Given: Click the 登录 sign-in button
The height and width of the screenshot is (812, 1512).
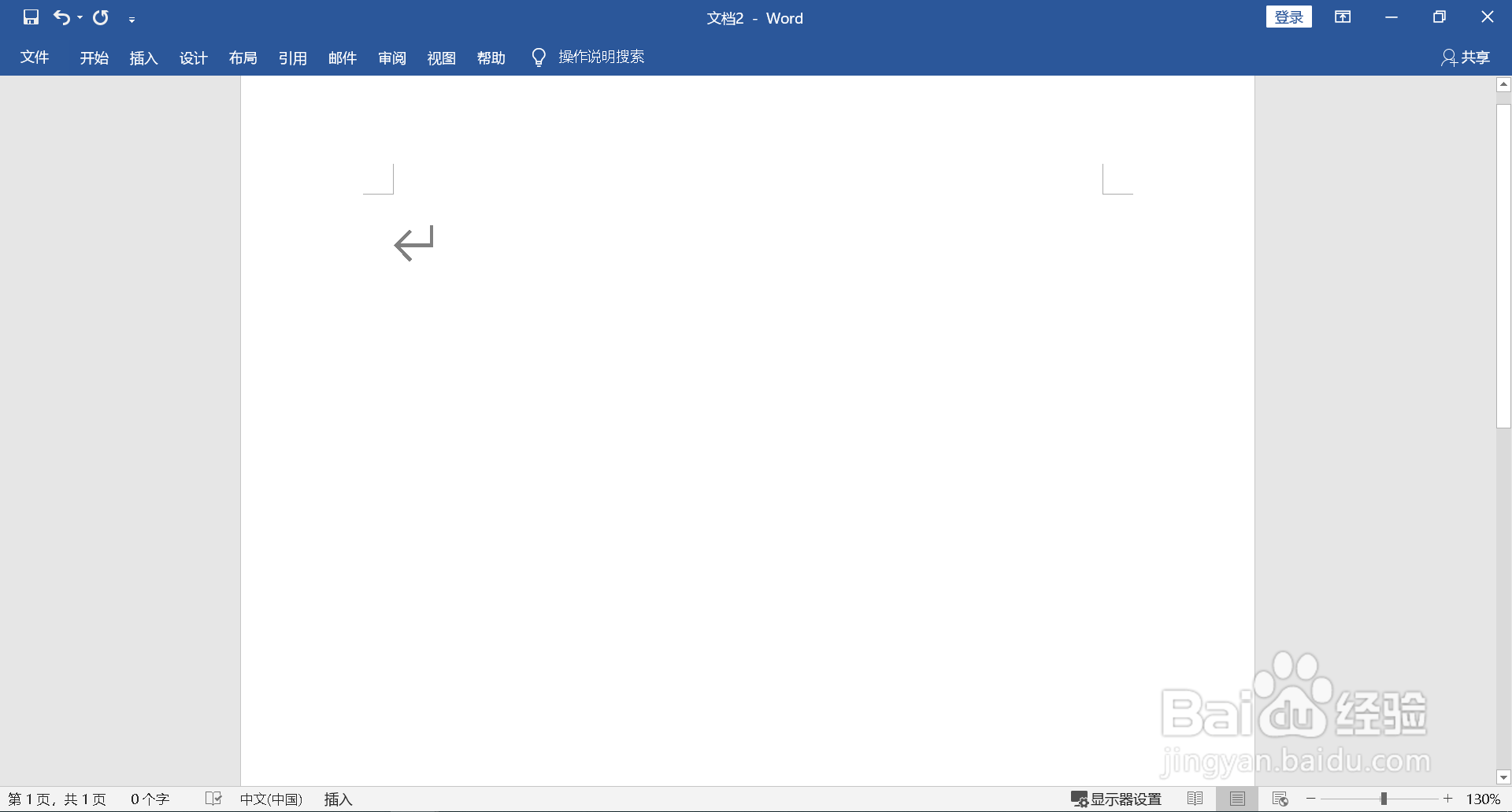Looking at the screenshot, I should click(1288, 17).
